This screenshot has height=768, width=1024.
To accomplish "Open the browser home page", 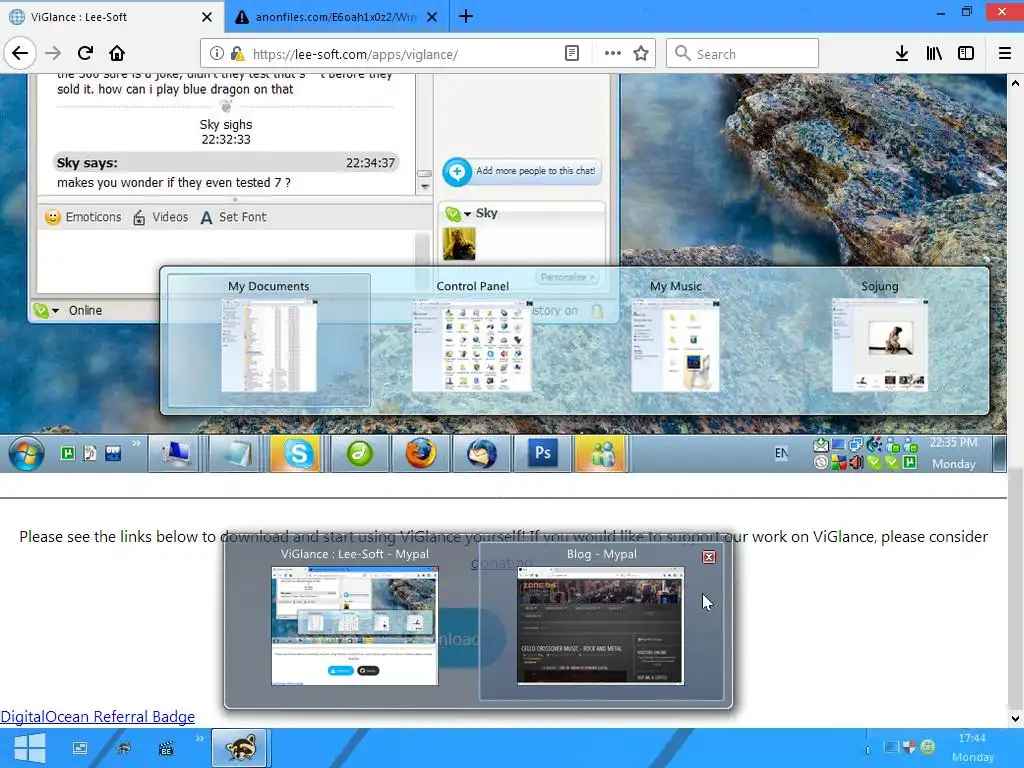I will [117, 53].
